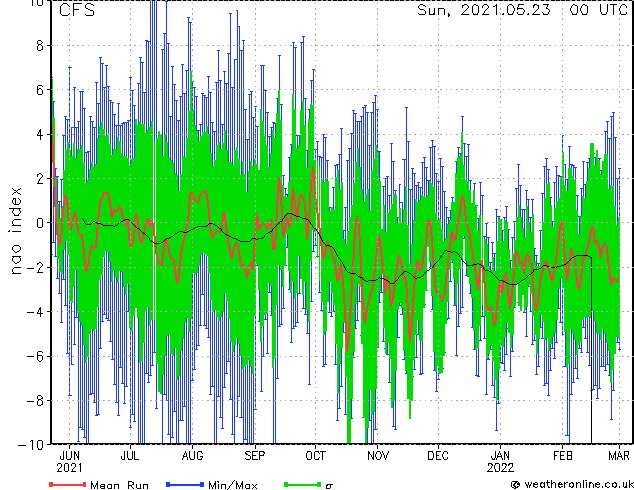This screenshot has width=634, height=490.
Task: Select the JUL month label
Action: pos(130,456)
